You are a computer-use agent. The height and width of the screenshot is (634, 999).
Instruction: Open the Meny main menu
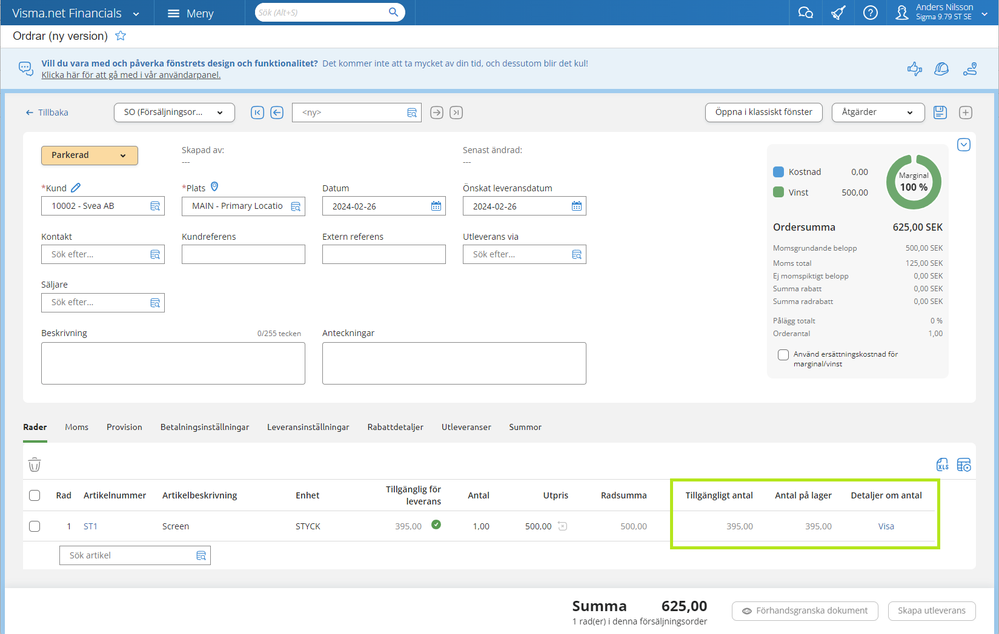[190, 13]
